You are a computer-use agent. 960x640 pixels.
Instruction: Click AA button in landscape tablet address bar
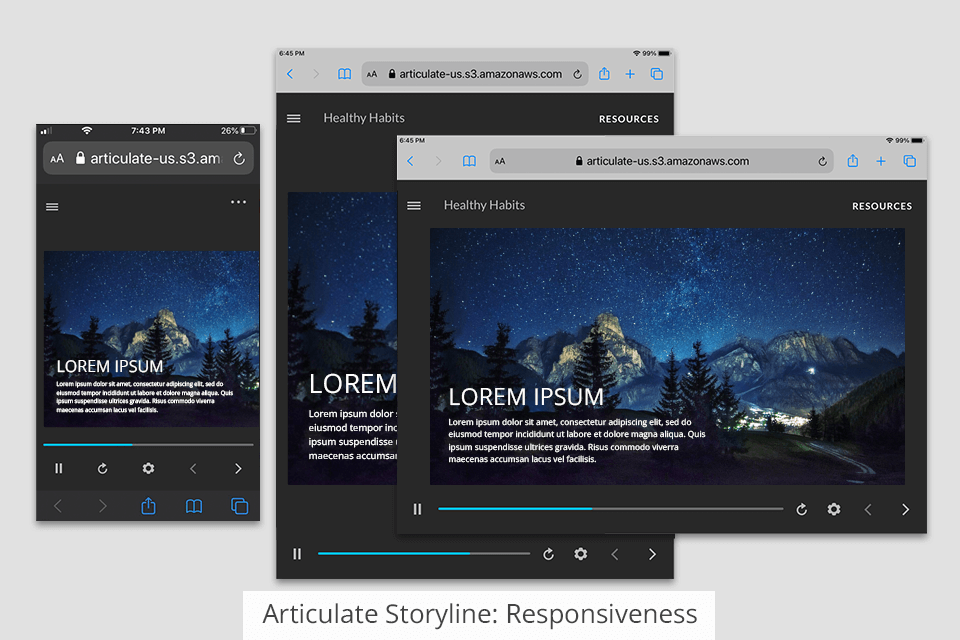(x=500, y=161)
